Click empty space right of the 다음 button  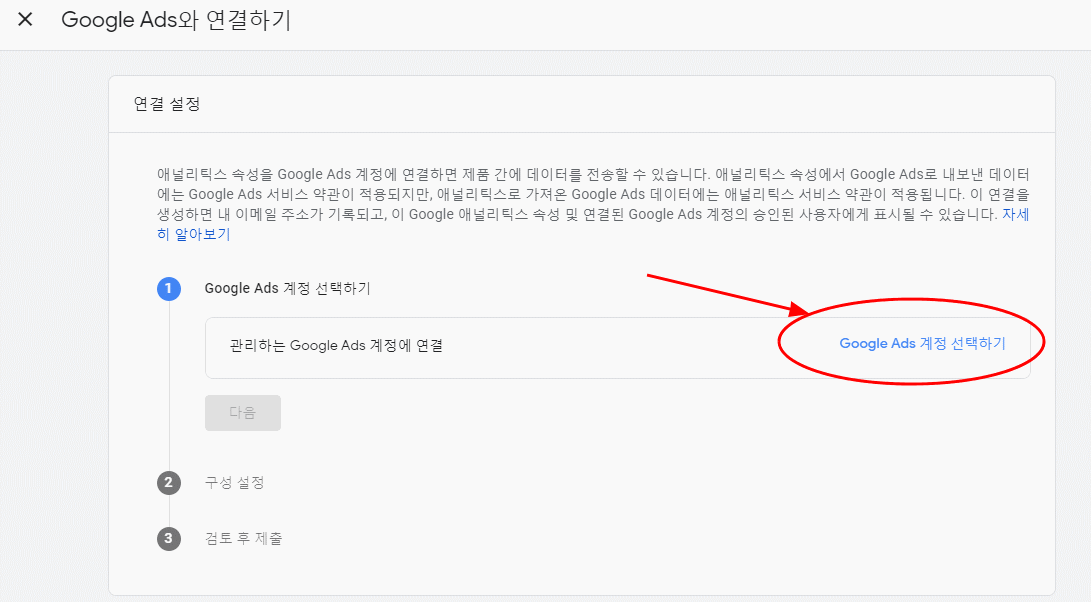pos(626,413)
